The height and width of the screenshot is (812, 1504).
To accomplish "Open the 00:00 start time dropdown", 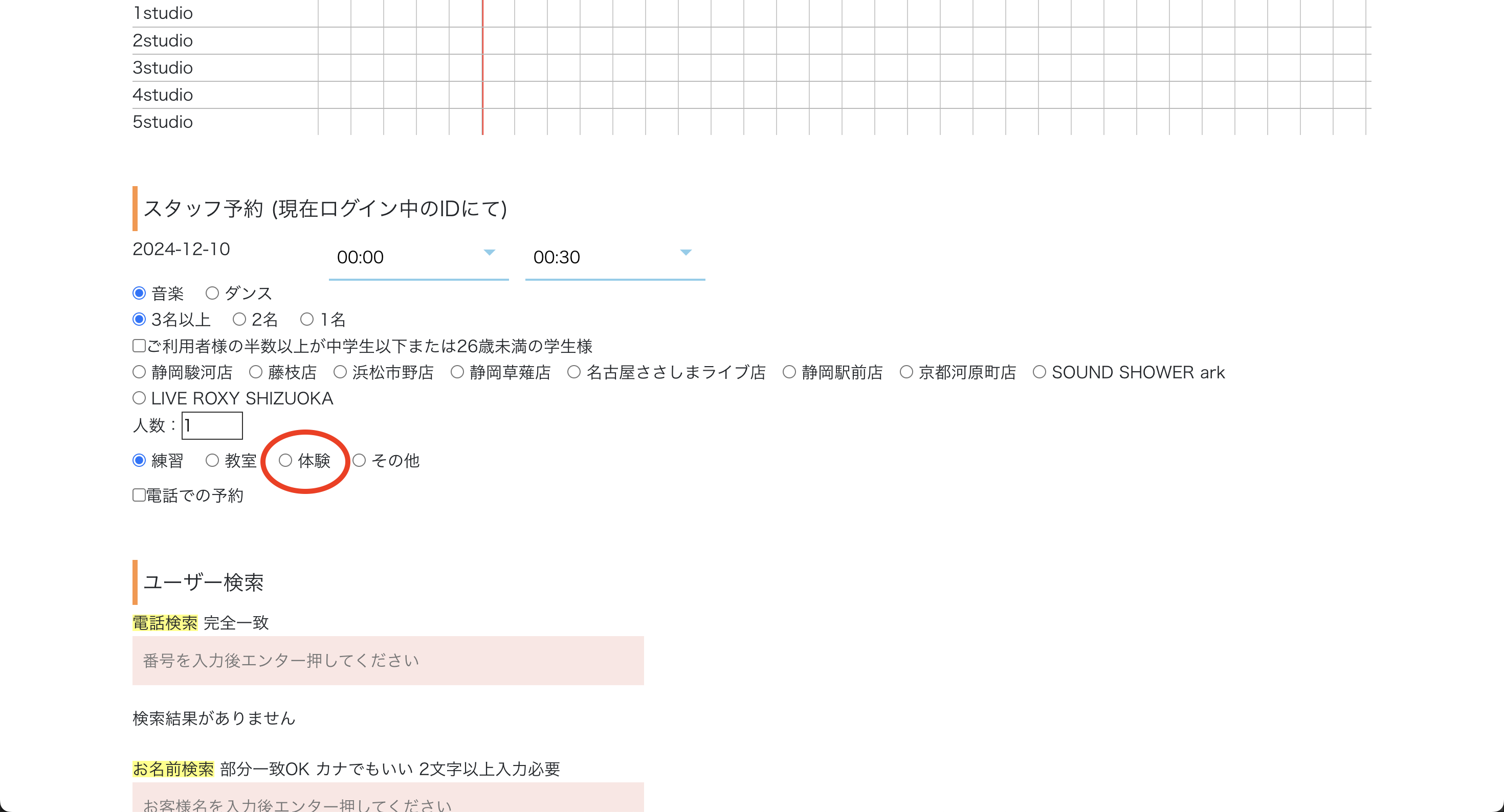I will click(x=418, y=257).
